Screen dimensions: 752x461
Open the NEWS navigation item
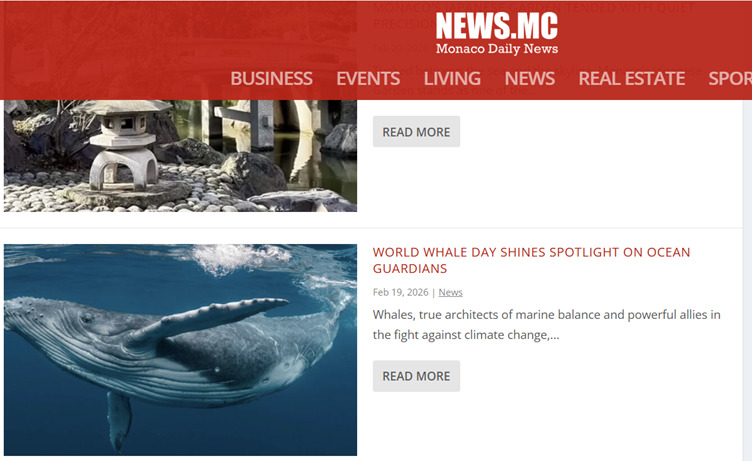click(x=529, y=78)
